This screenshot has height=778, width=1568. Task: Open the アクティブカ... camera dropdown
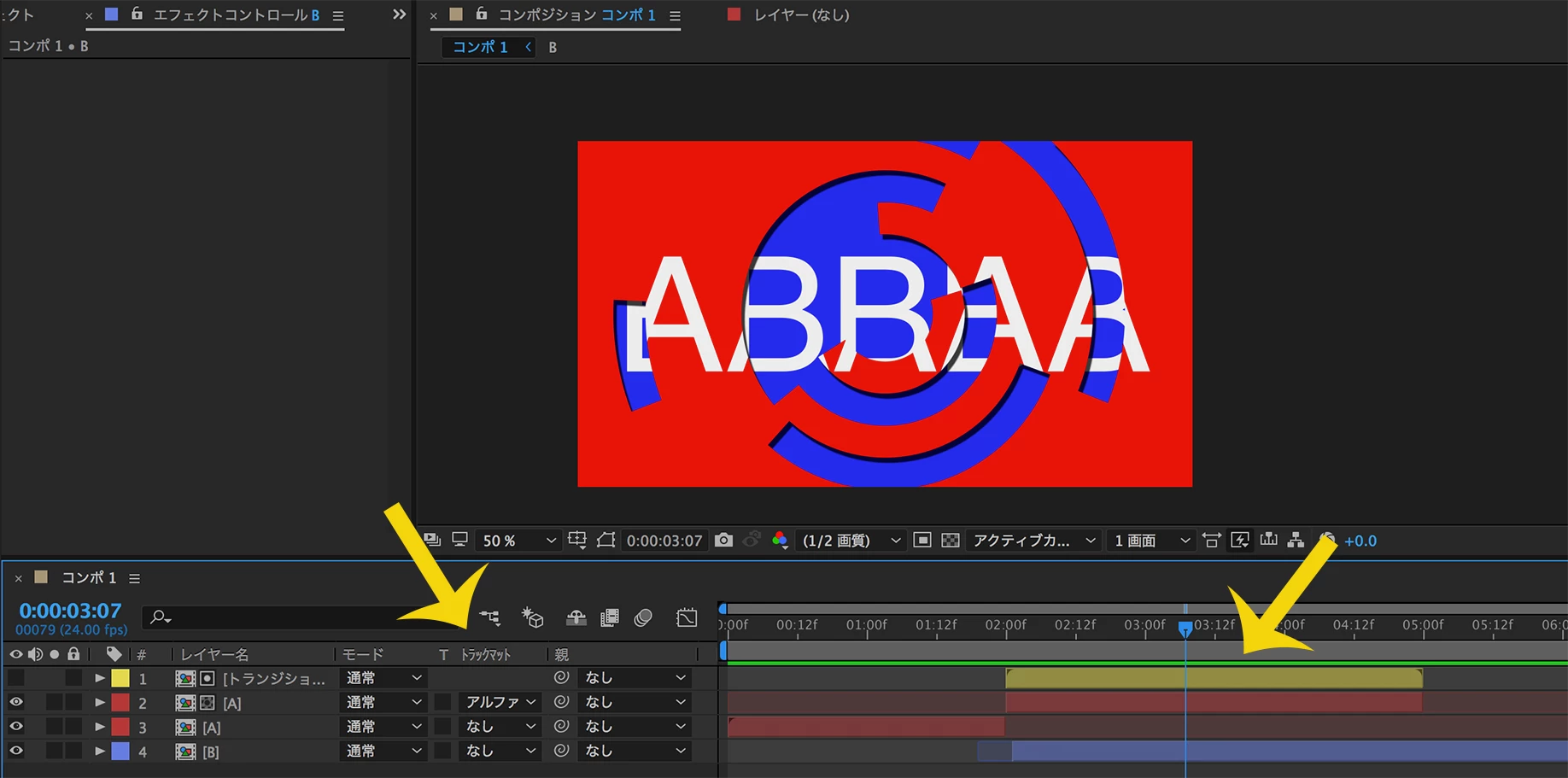coord(1033,541)
